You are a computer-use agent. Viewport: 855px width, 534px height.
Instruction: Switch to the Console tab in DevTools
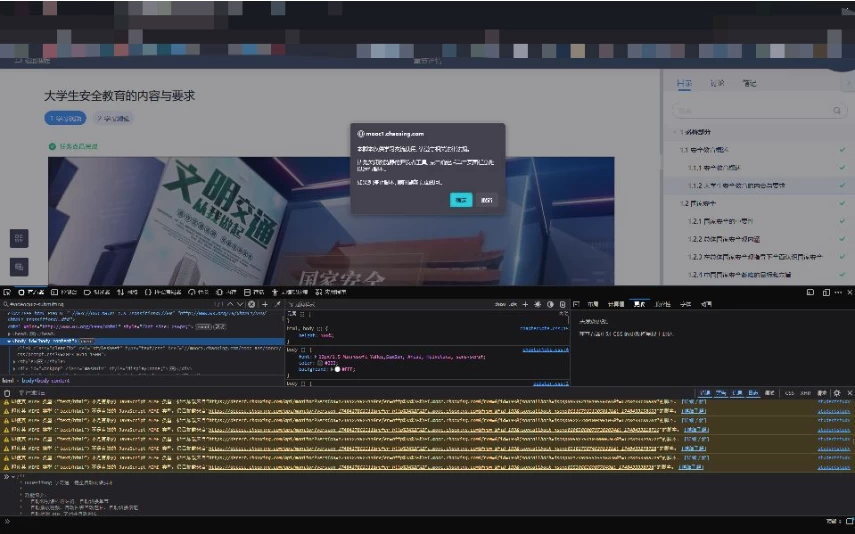[x=64, y=292]
